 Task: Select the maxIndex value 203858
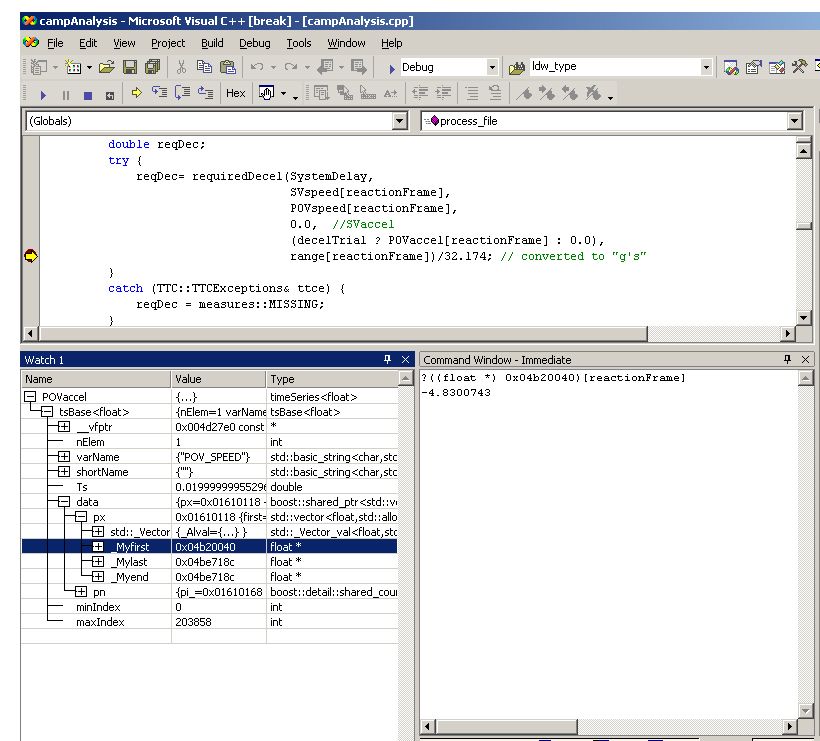click(193, 622)
